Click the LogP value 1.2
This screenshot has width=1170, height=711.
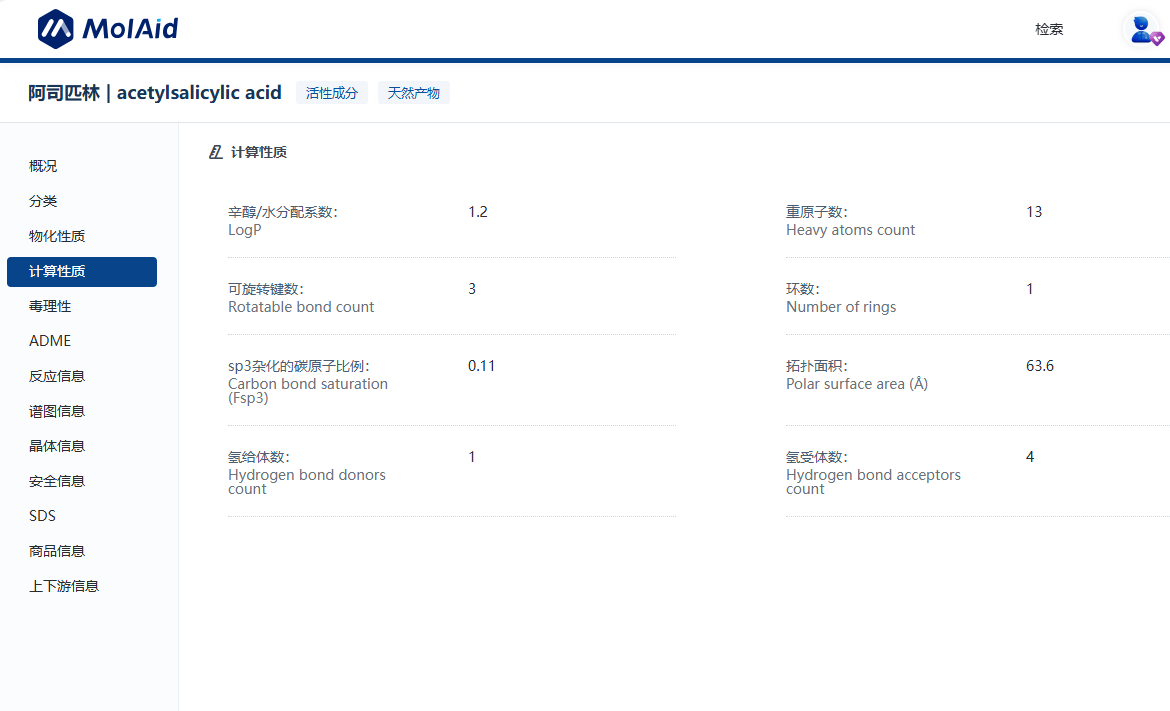(x=478, y=212)
